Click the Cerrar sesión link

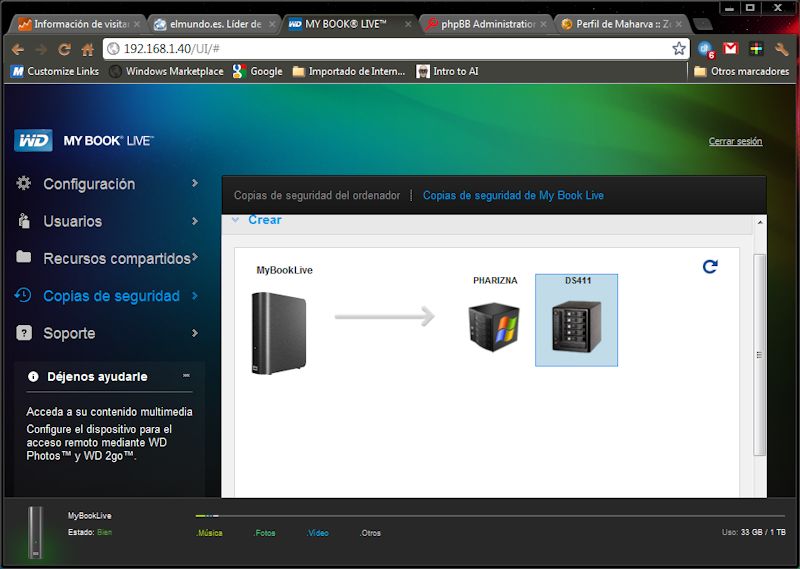pos(735,141)
